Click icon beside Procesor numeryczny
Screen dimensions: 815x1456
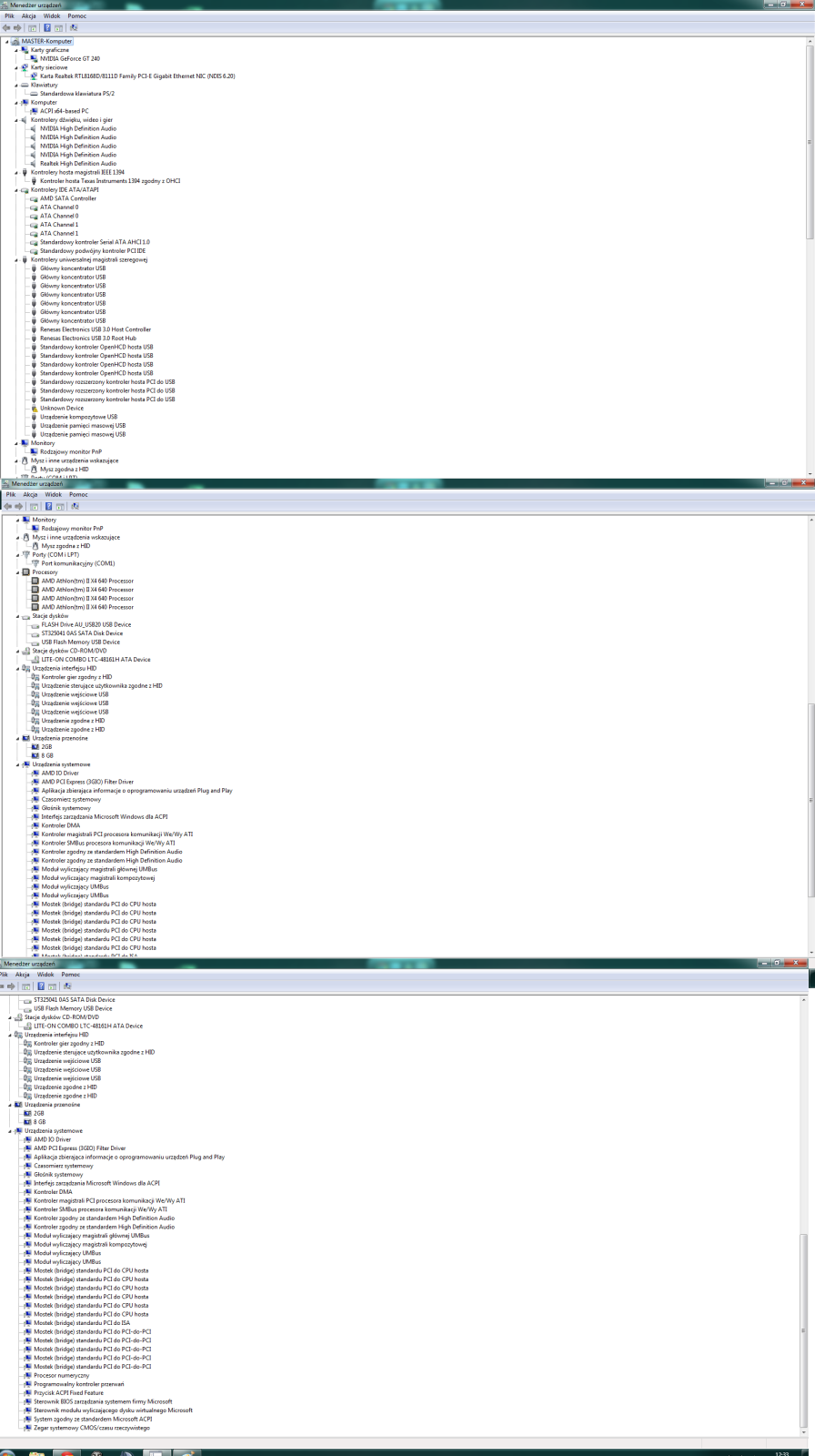[x=28, y=1375]
